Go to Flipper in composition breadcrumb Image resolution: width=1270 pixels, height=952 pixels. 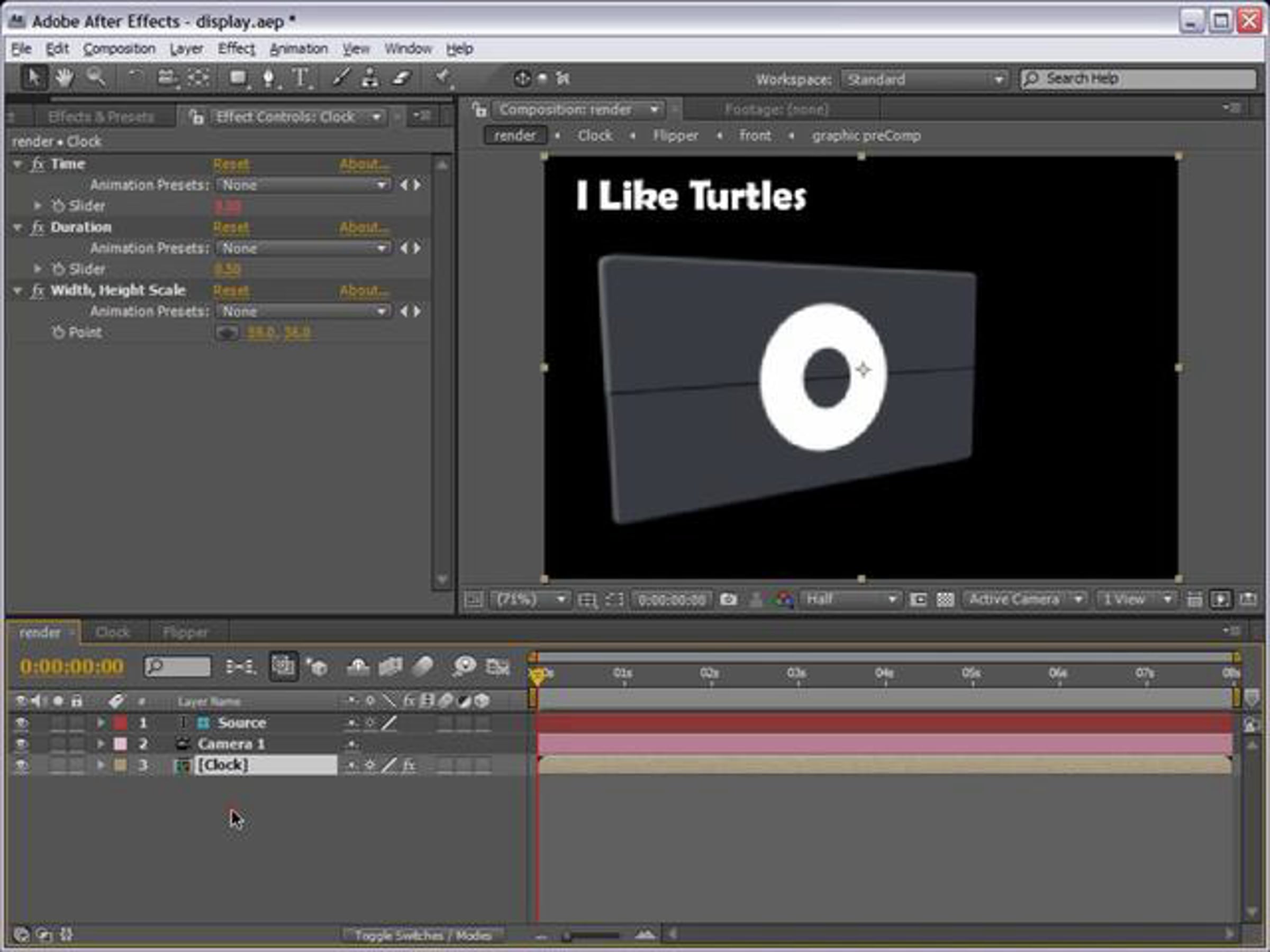(675, 136)
